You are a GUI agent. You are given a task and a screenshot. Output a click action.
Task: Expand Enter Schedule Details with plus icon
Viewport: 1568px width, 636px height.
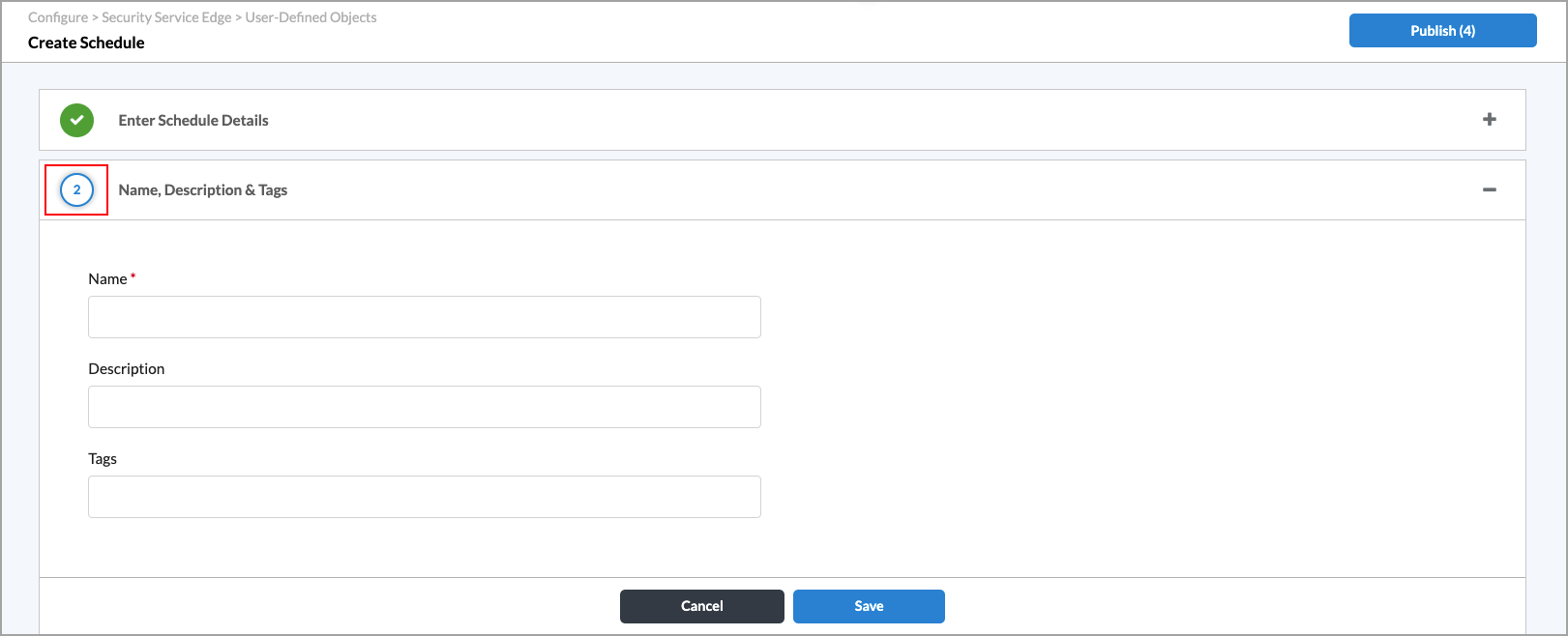[x=1489, y=120]
